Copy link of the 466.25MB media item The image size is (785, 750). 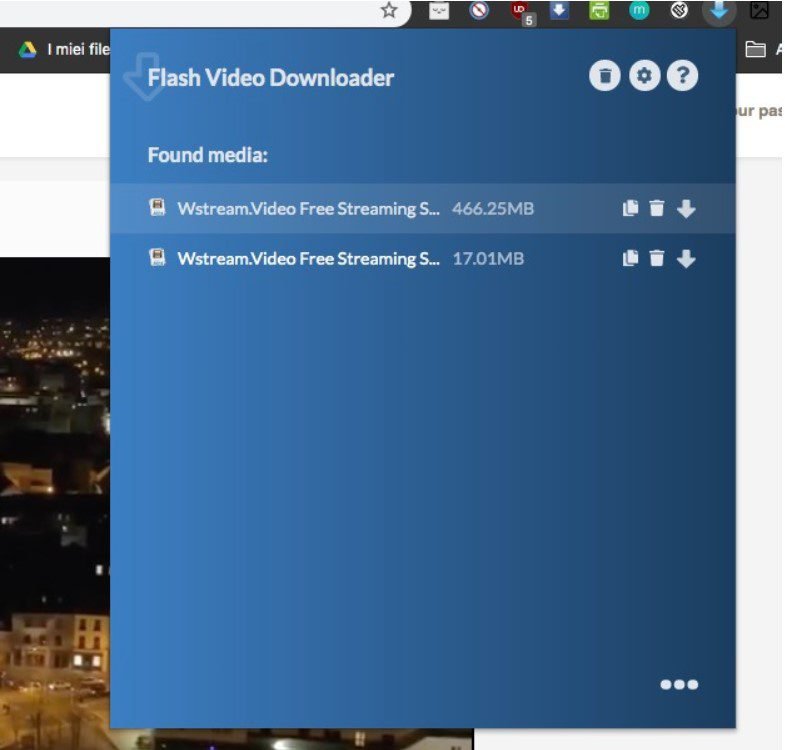point(630,208)
